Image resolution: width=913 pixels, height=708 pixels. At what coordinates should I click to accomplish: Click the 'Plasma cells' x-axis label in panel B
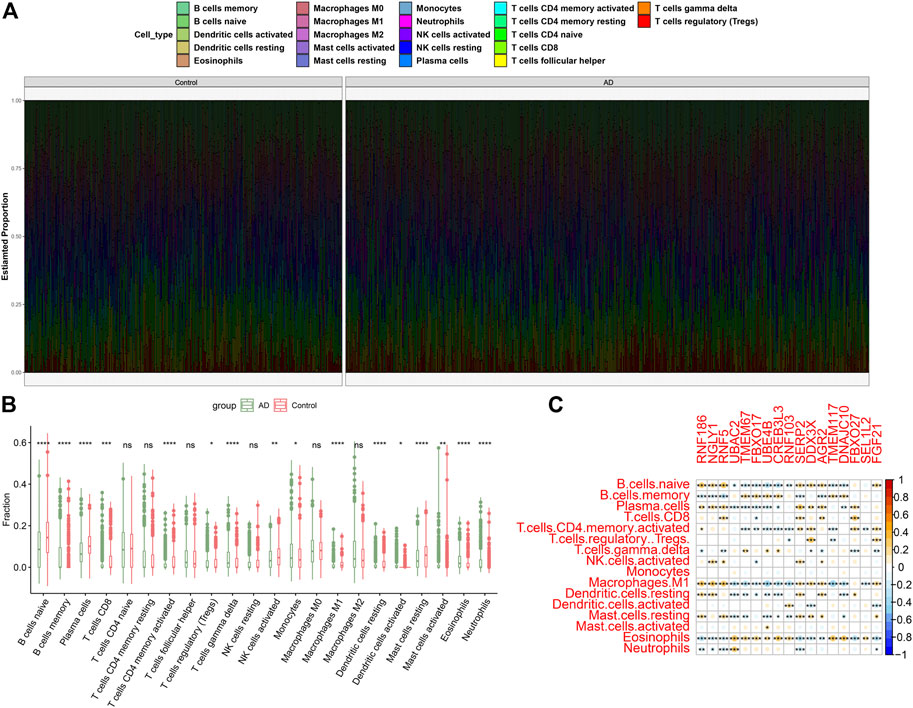click(x=76, y=620)
